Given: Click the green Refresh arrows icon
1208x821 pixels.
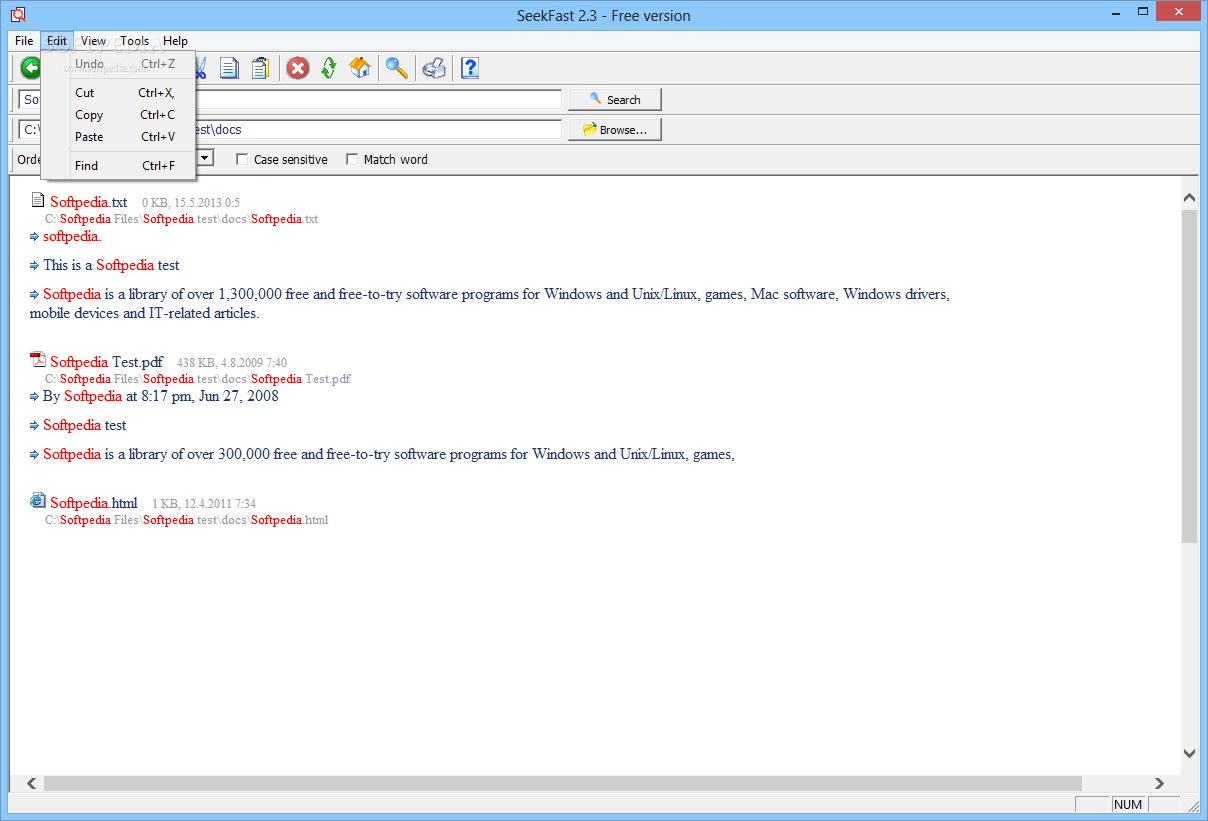Looking at the screenshot, I should [329, 68].
